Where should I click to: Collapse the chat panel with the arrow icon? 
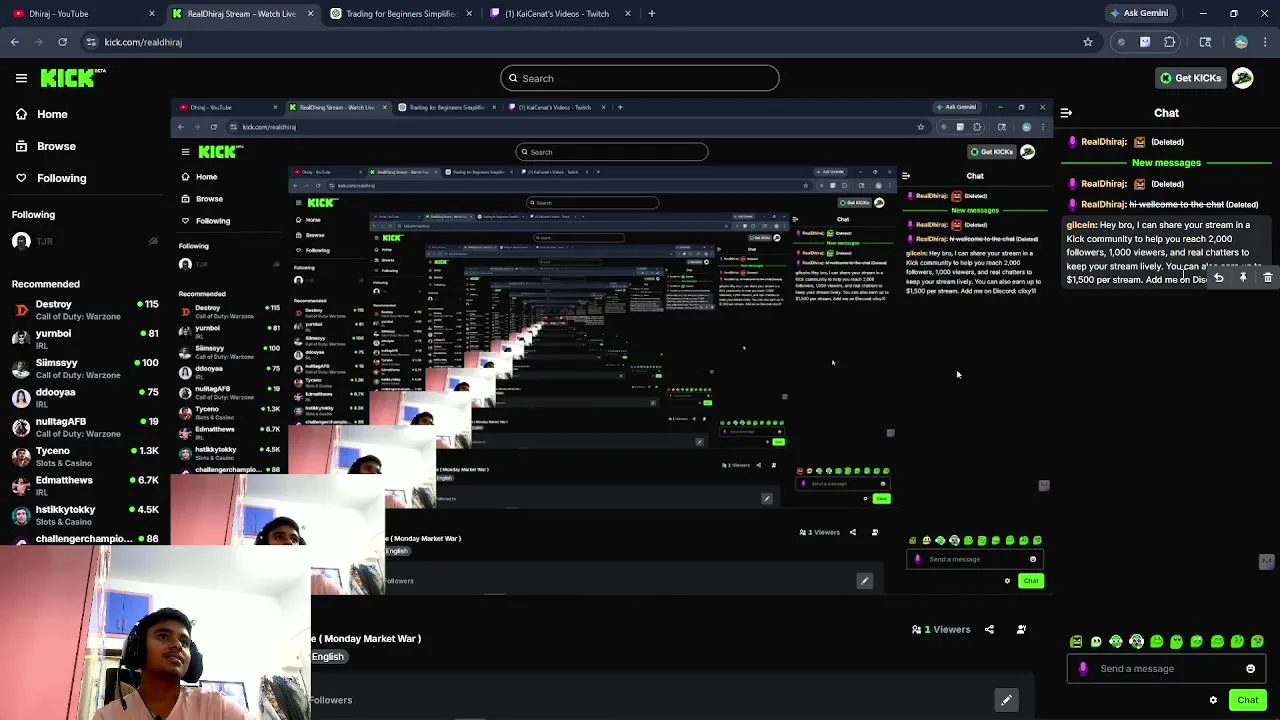tap(1066, 113)
